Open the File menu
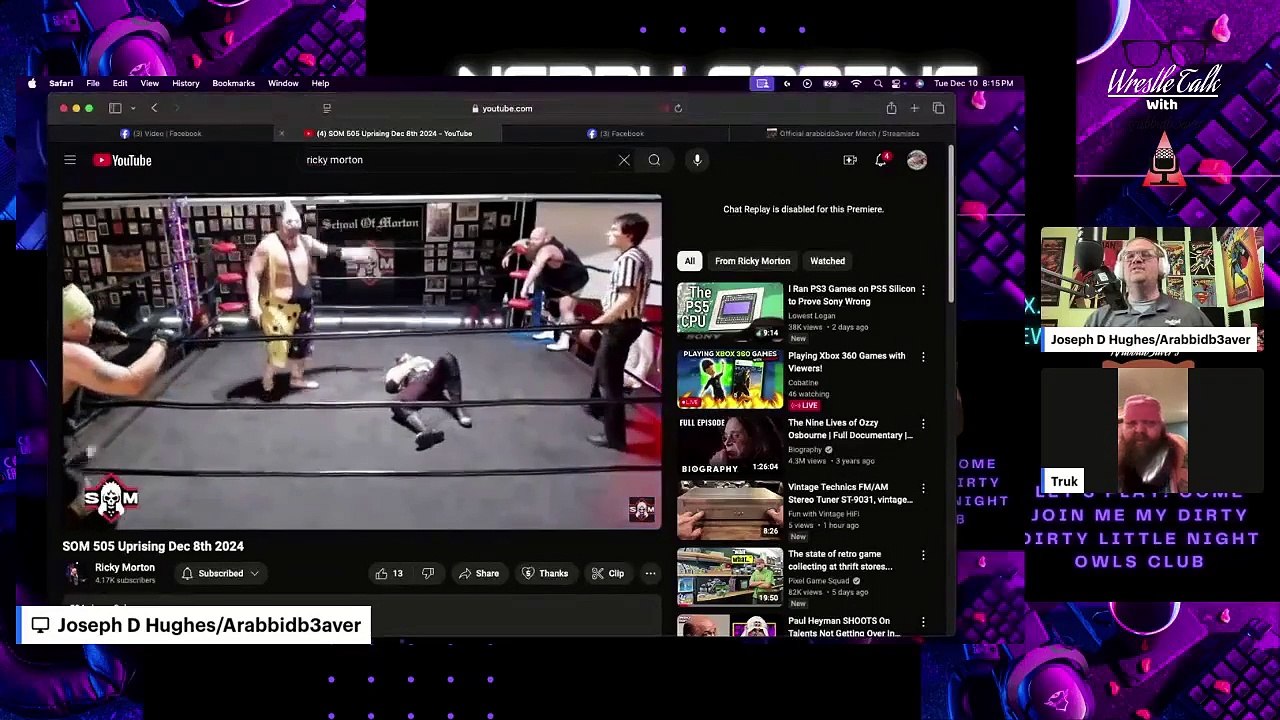Image resolution: width=1280 pixels, height=720 pixels. 93,83
